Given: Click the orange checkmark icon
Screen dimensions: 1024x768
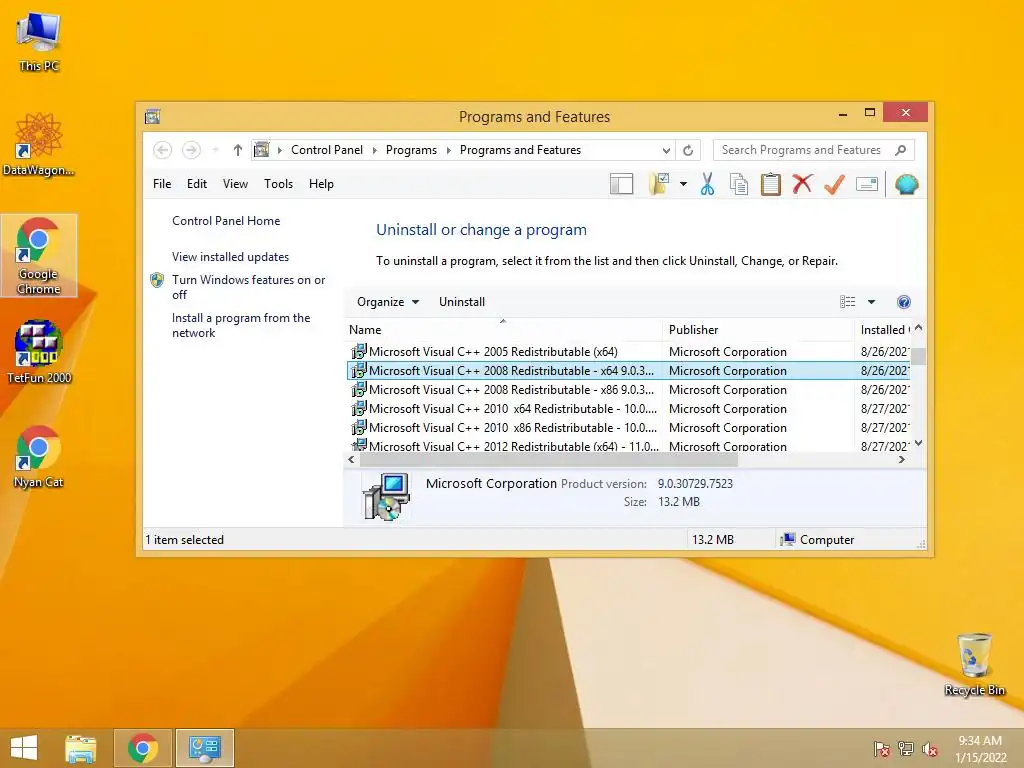Looking at the screenshot, I should pyautogui.click(x=834, y=184).
